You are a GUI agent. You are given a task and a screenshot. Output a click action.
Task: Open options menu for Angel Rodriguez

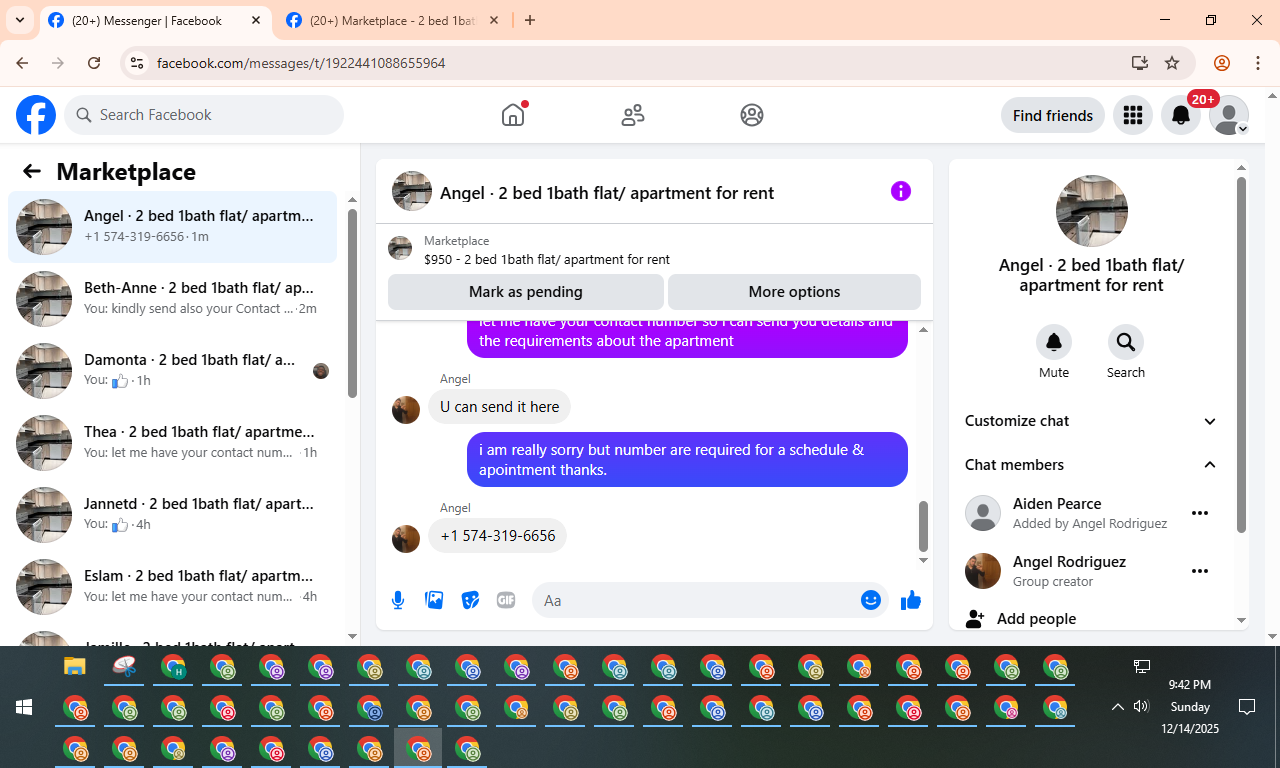(x=1200, y=571)
